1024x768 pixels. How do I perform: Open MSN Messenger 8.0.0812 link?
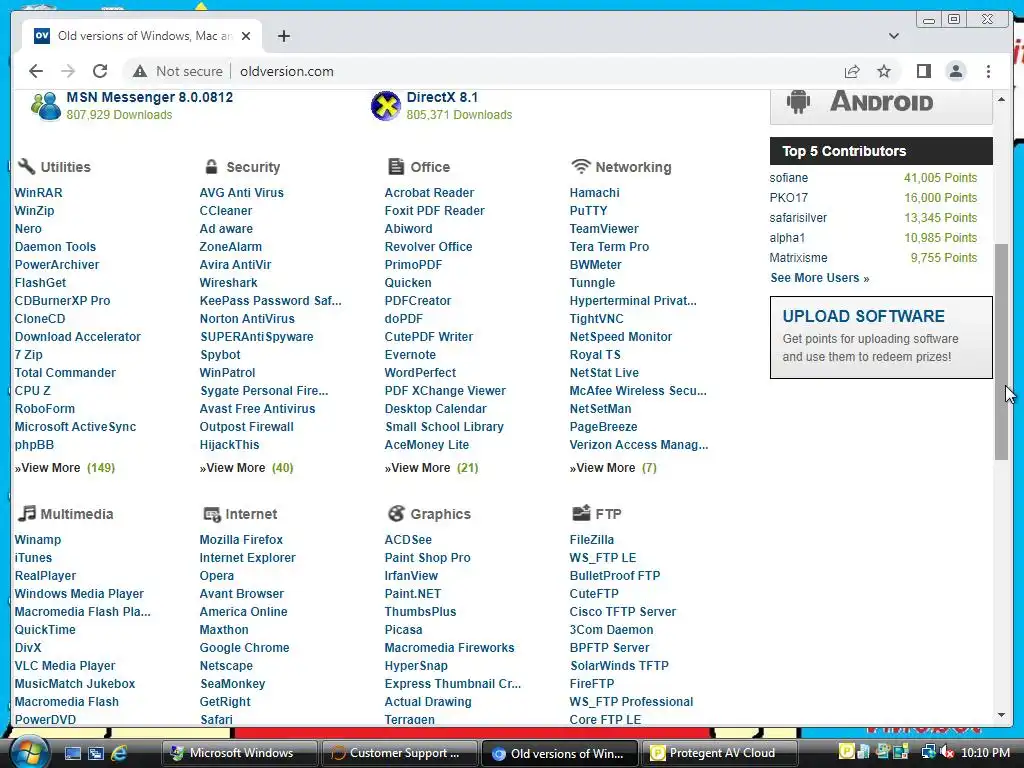coord(150,97)
